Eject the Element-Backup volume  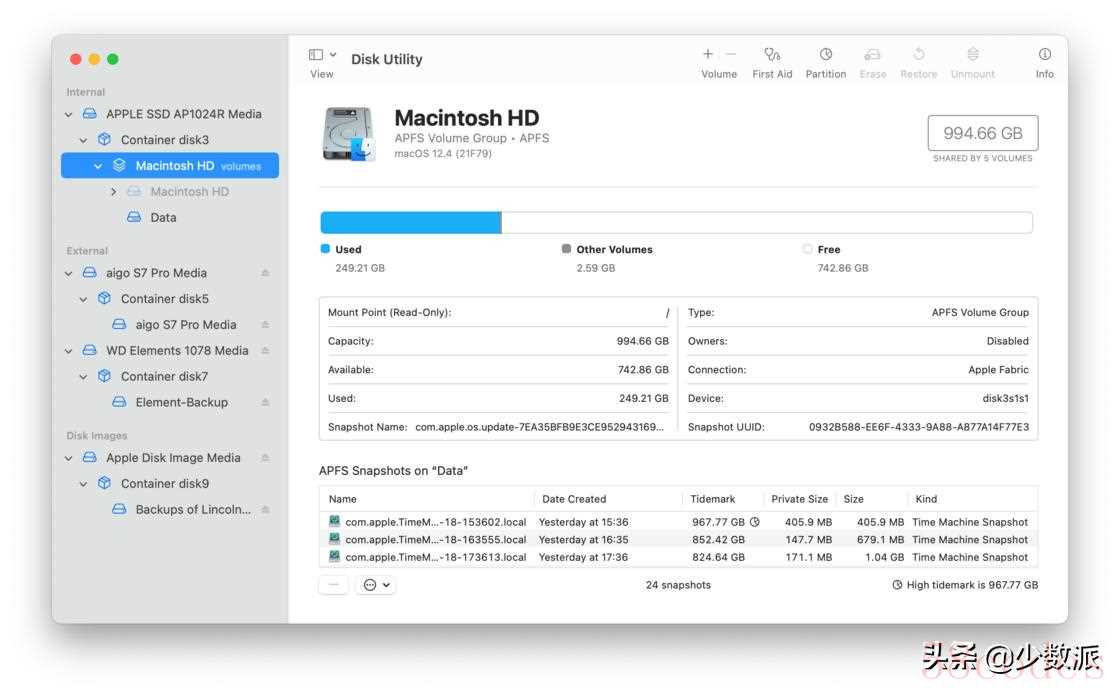click(x=265, y=402)
